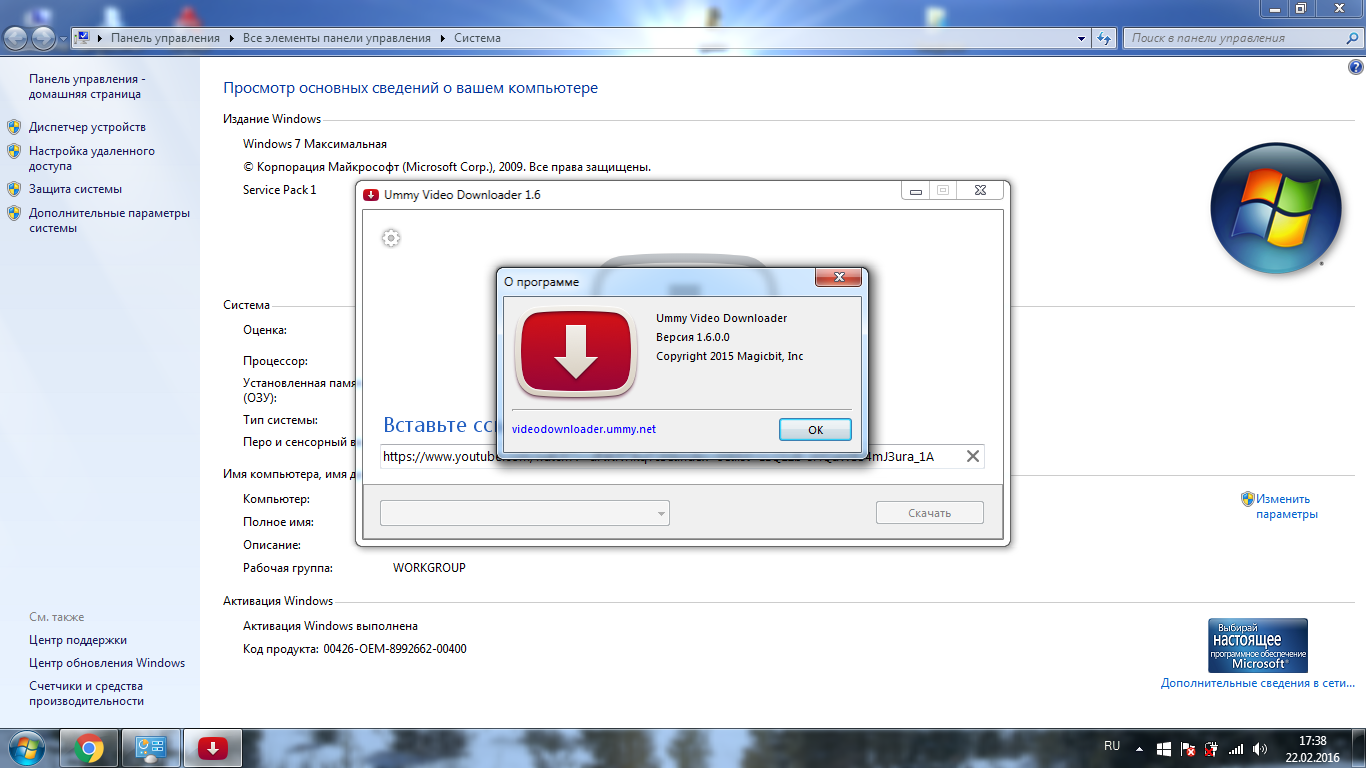Image resolution: width=1366 pixels, height=768 pixels.
Task: Switch the RU input language indicator
Action: pyautogui.click(x=1112, y=746)
